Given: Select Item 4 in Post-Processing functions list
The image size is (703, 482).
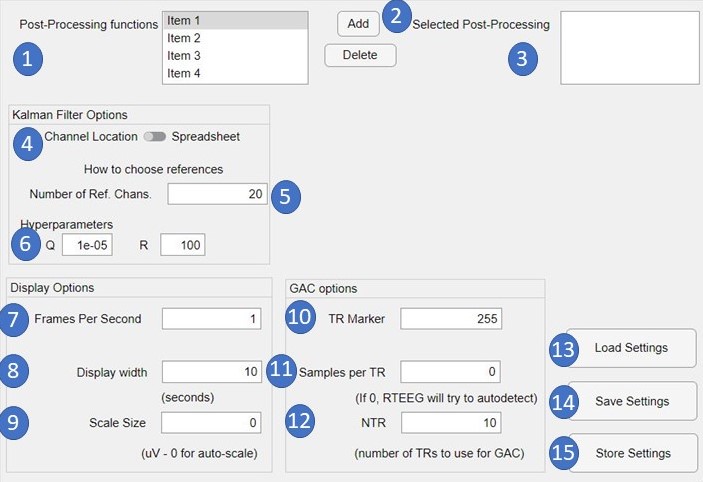Looking at the screenshot, I should tap(235, 73).
